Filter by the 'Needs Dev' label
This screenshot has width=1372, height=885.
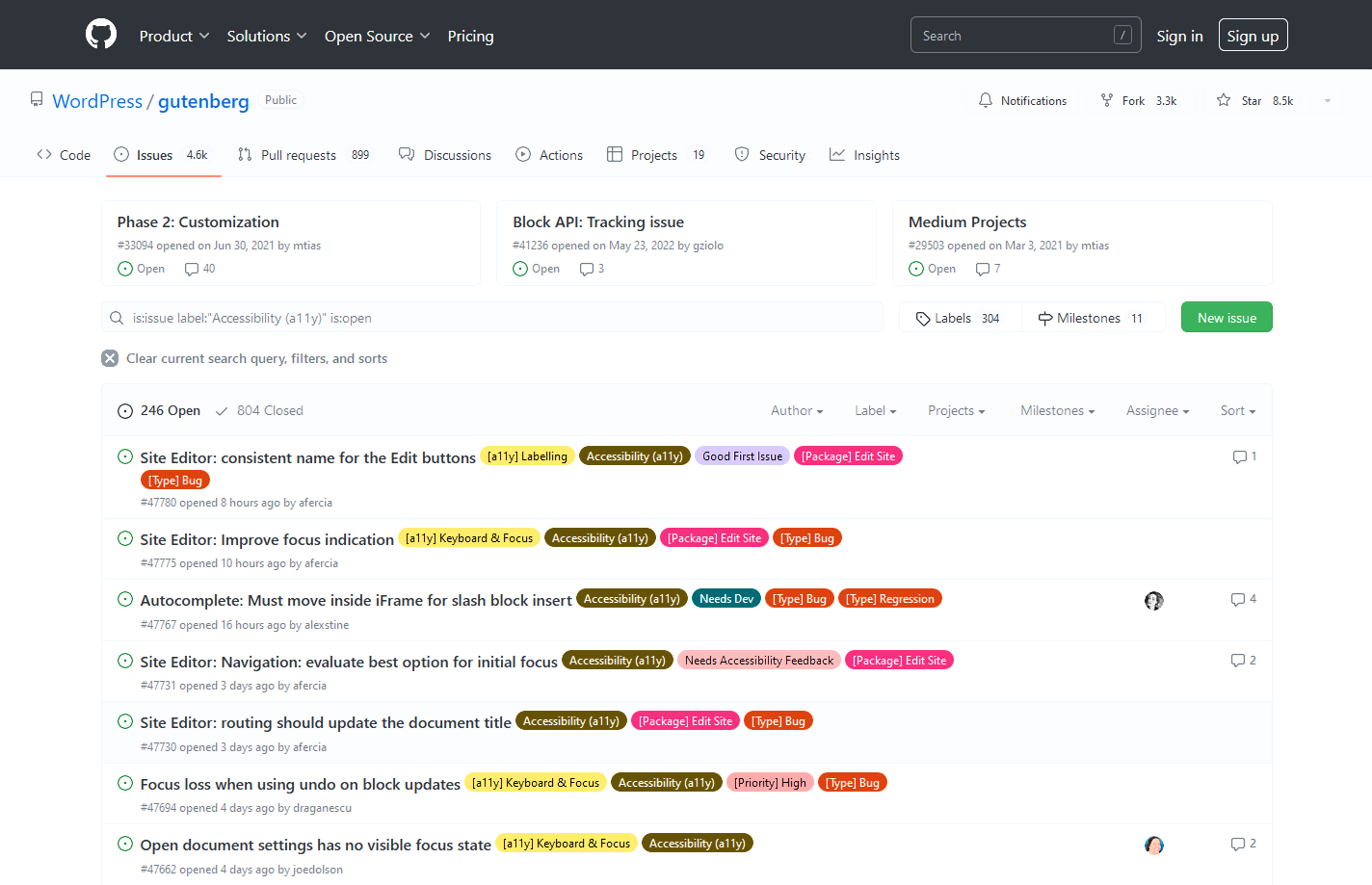726,599
